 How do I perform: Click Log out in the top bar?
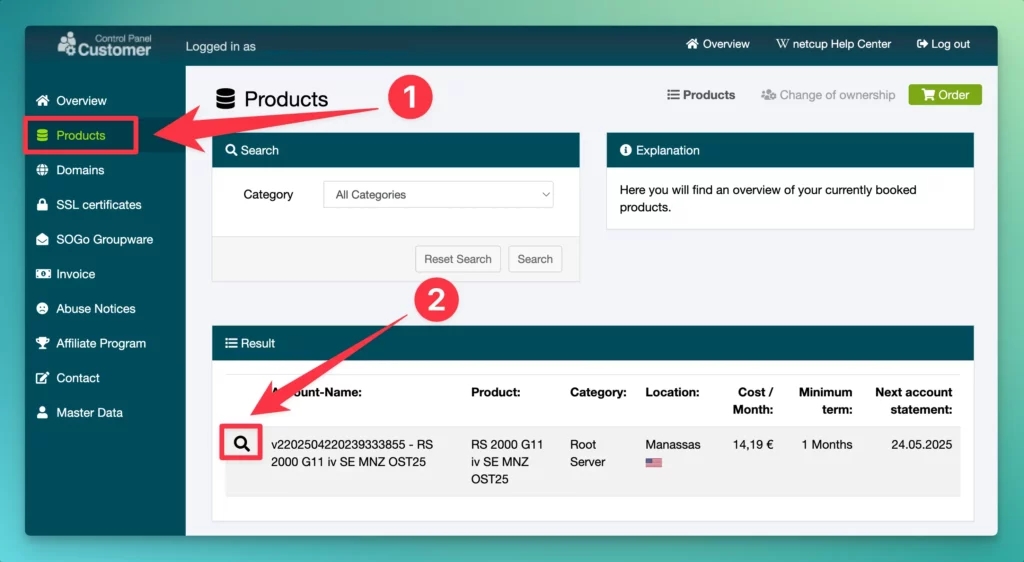tap(942, 44)
